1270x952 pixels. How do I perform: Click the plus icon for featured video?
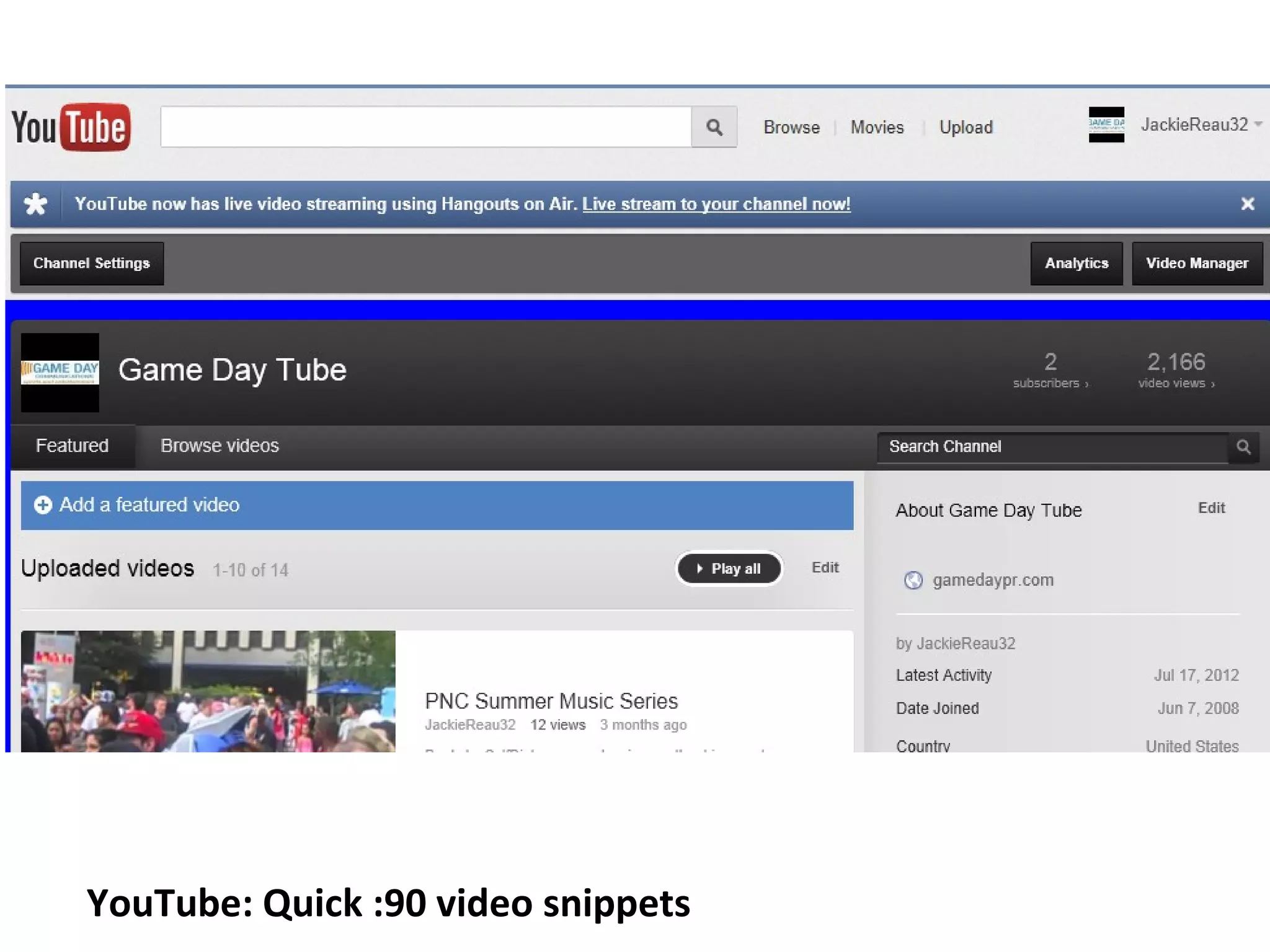(43, 505)
